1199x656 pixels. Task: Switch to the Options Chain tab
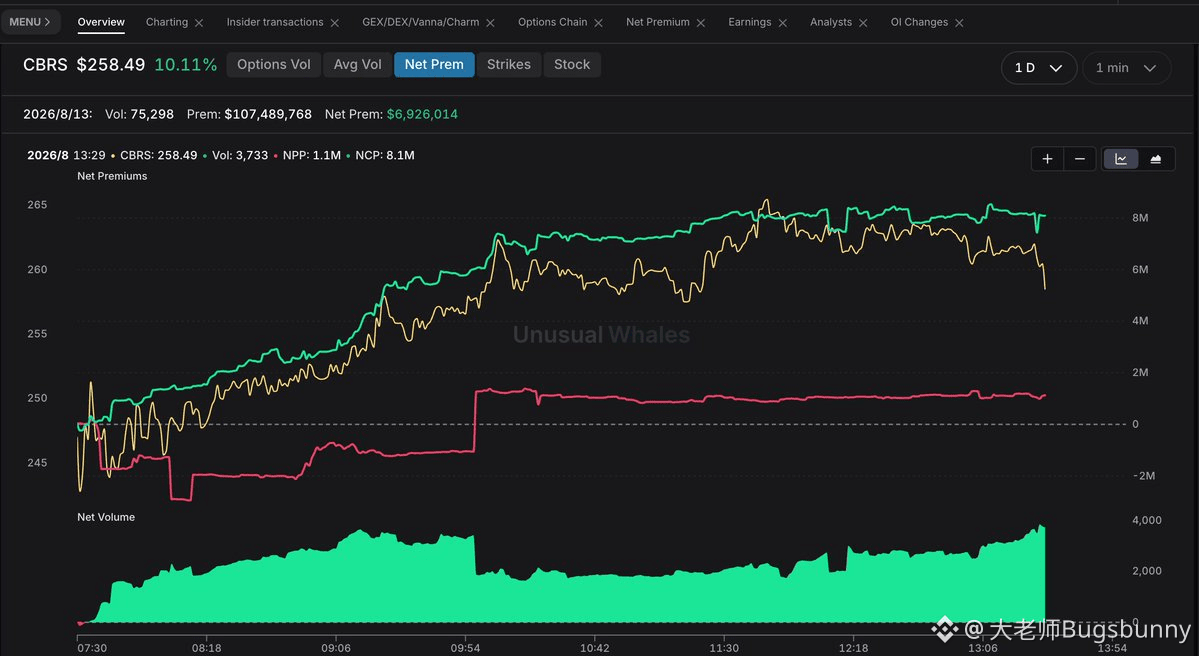[552, 22]
